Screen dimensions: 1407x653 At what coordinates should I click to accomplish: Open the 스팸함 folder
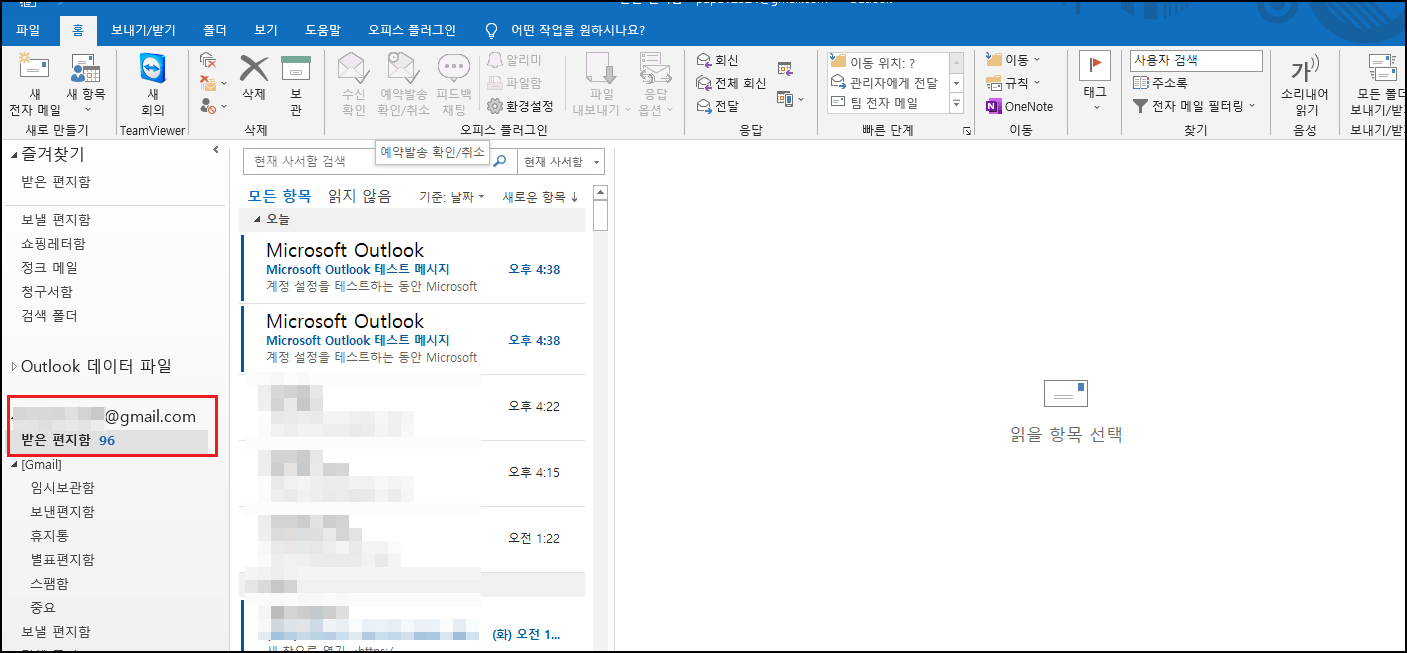(49, 584)
